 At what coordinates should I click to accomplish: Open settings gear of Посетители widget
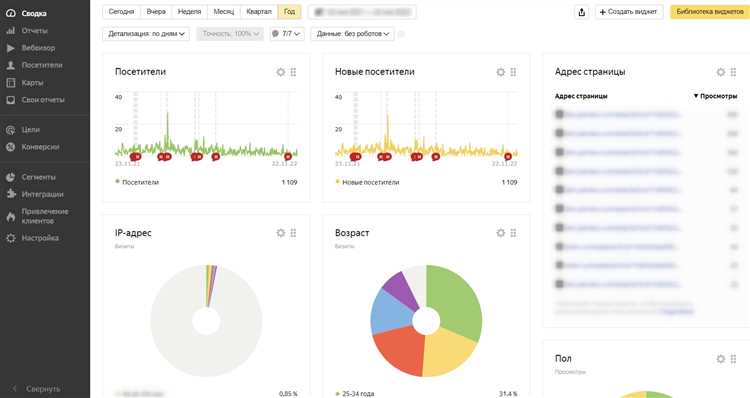[281, 72]
